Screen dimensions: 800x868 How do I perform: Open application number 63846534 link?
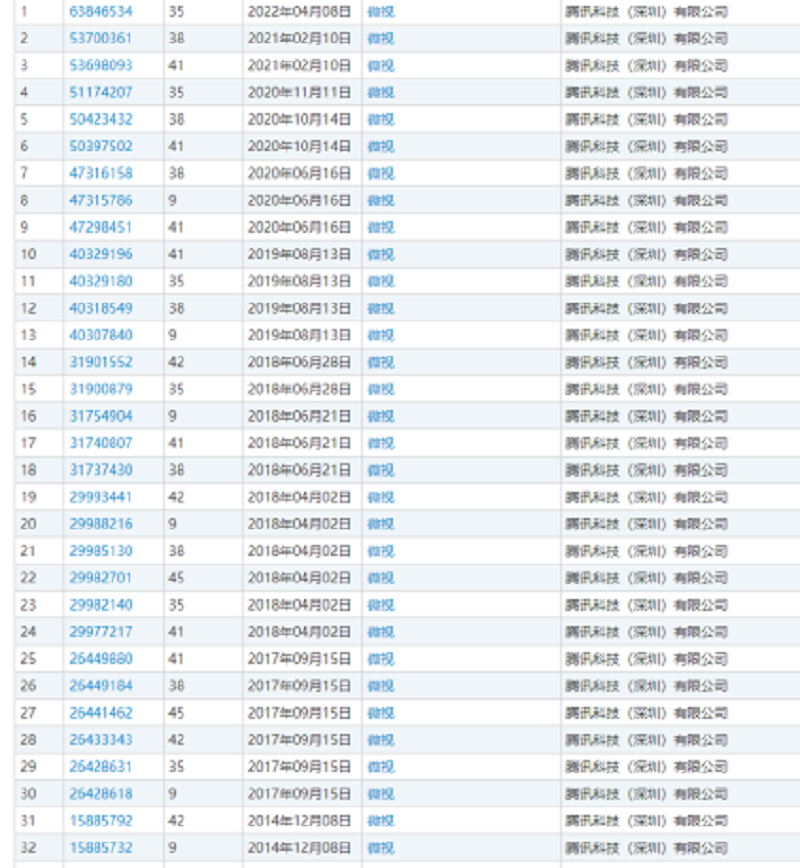click(x=100, y=12)
